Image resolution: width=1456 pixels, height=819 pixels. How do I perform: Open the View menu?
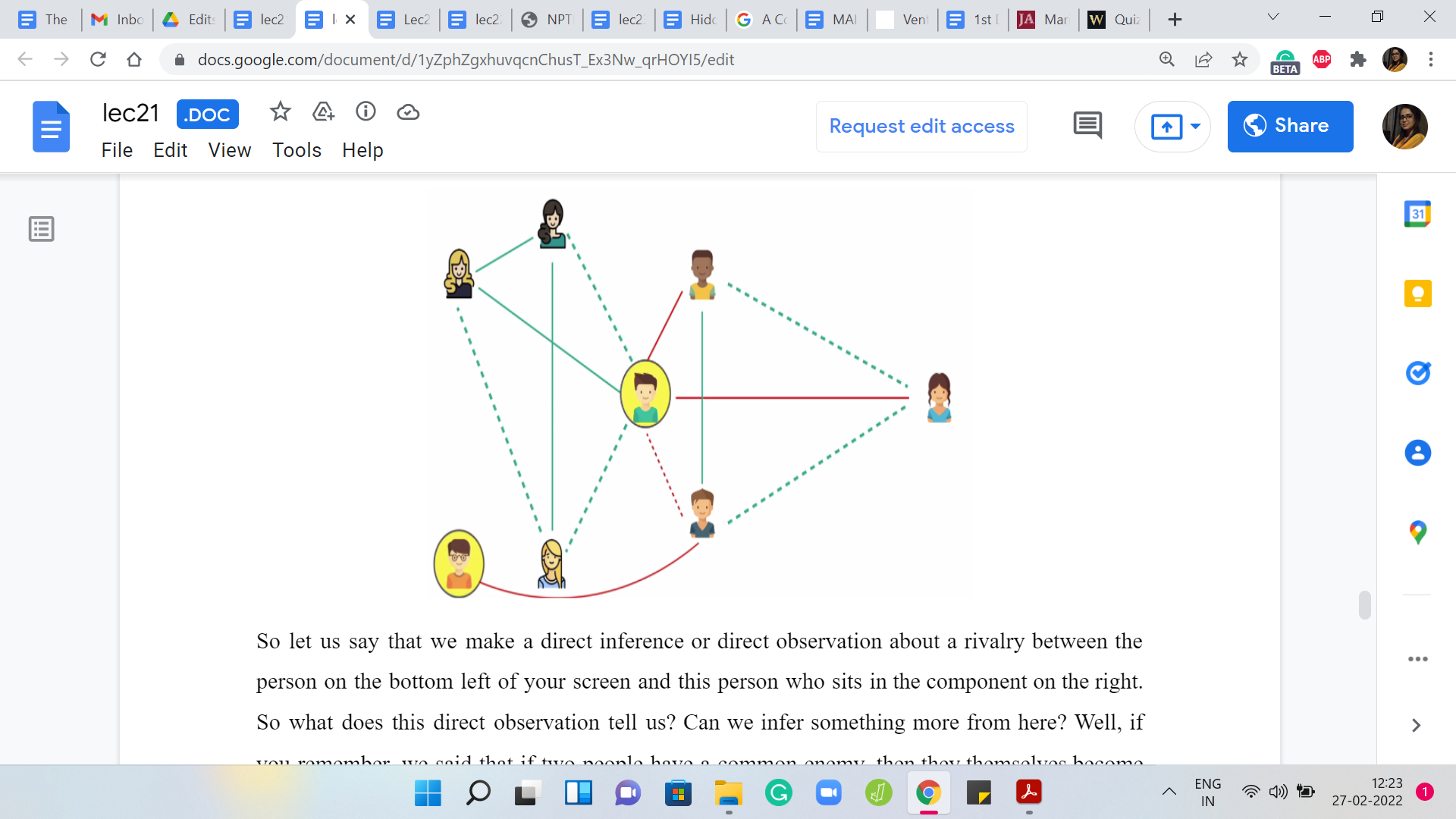229,150
